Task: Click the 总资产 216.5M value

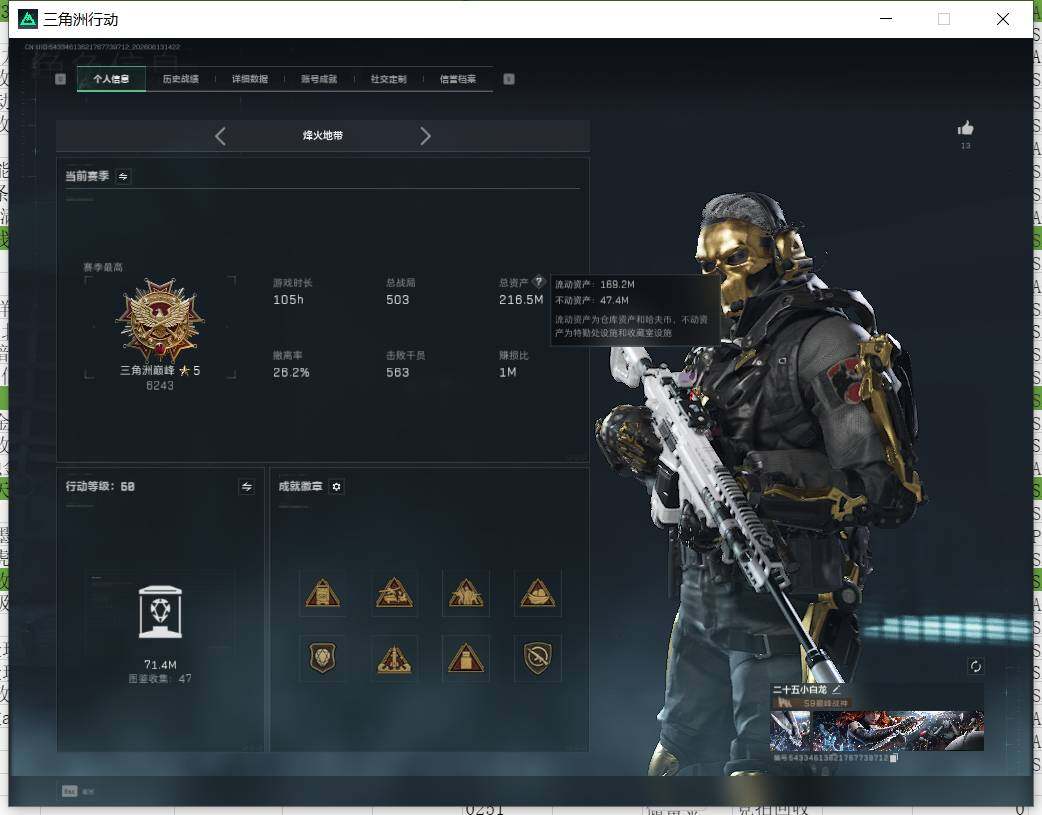Action: pos(521,300)
